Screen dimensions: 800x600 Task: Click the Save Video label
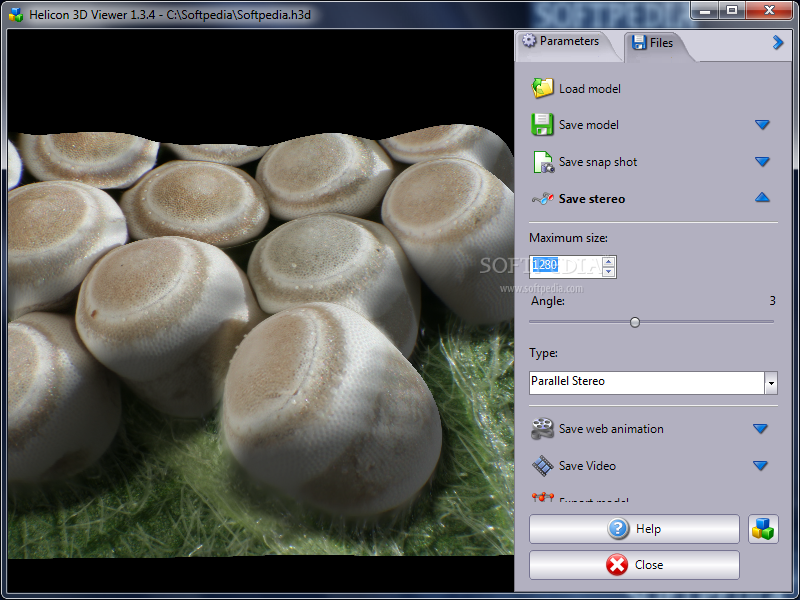[x=587, y=466]
